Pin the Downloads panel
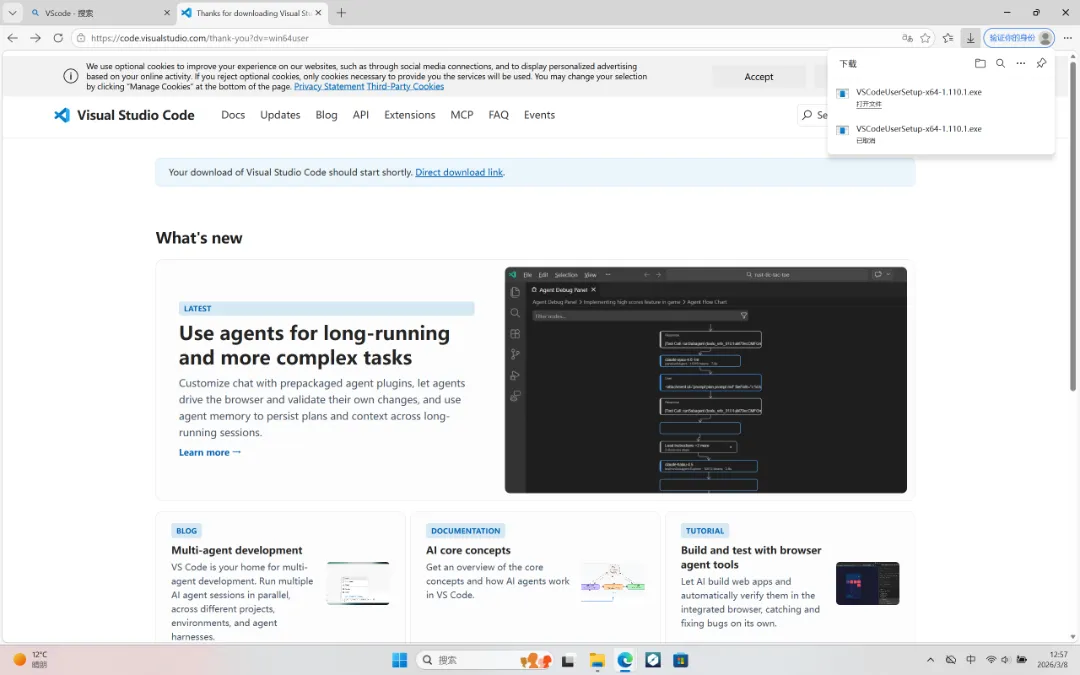The image size is (1080, 675). (1041, 63)
